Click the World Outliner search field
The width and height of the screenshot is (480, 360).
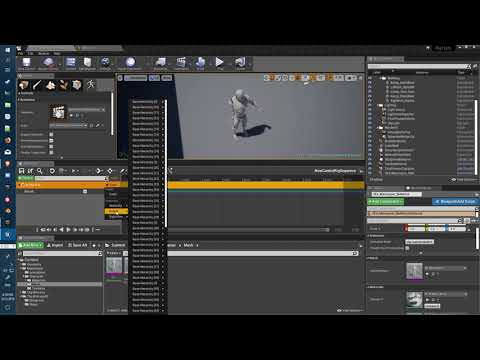coord(420,66)
